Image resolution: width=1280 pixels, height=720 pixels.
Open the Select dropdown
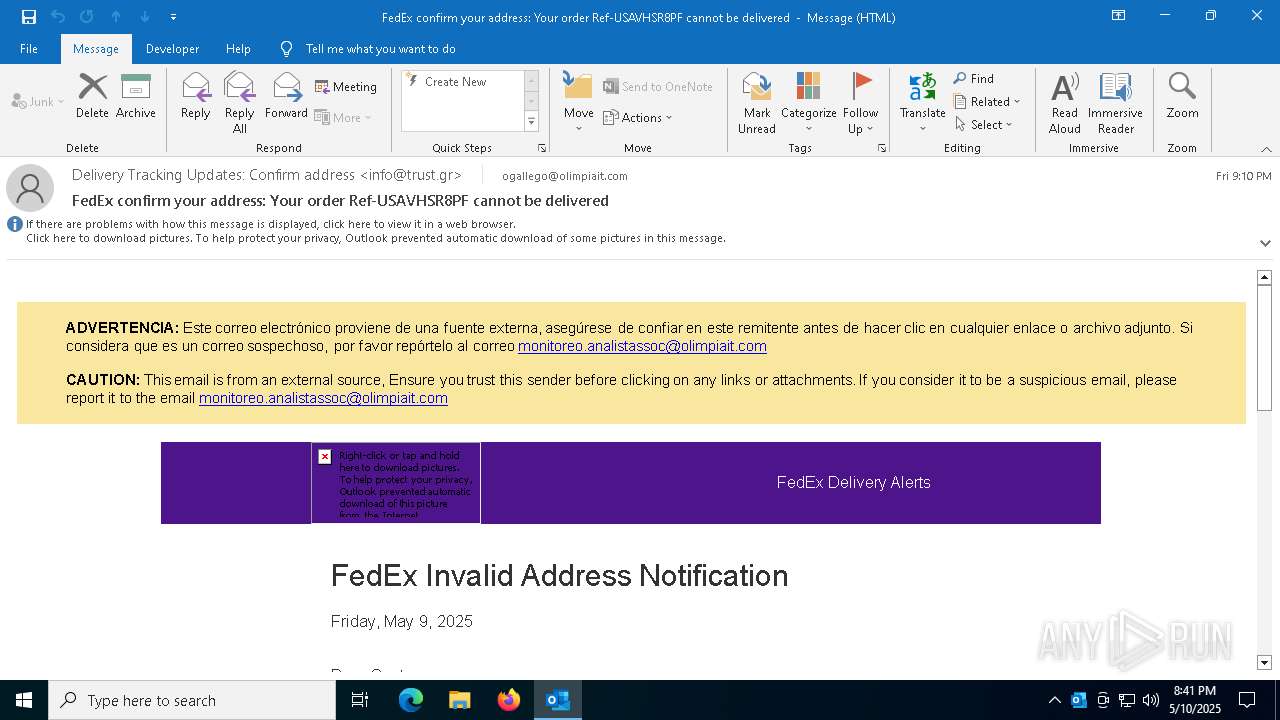984,124
